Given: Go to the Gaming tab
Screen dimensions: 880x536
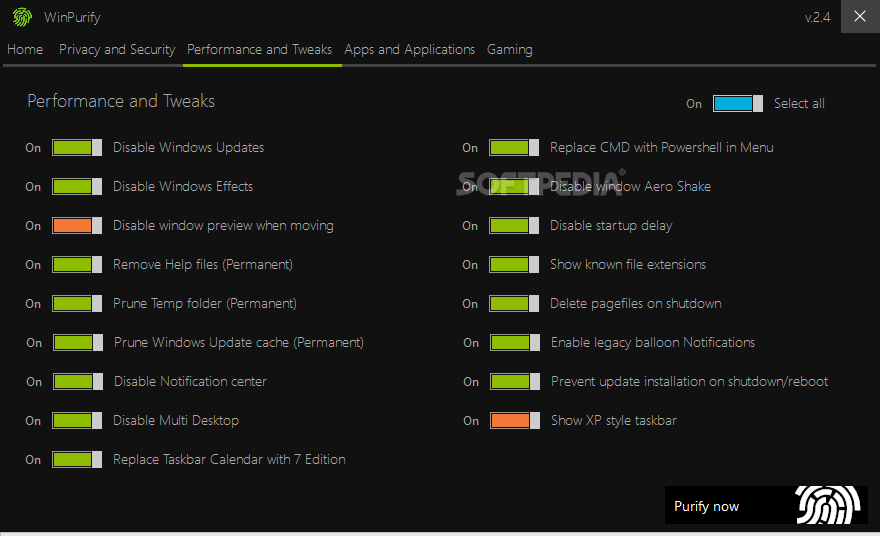Looking at the screenshot, I should (x=510, y=49).
